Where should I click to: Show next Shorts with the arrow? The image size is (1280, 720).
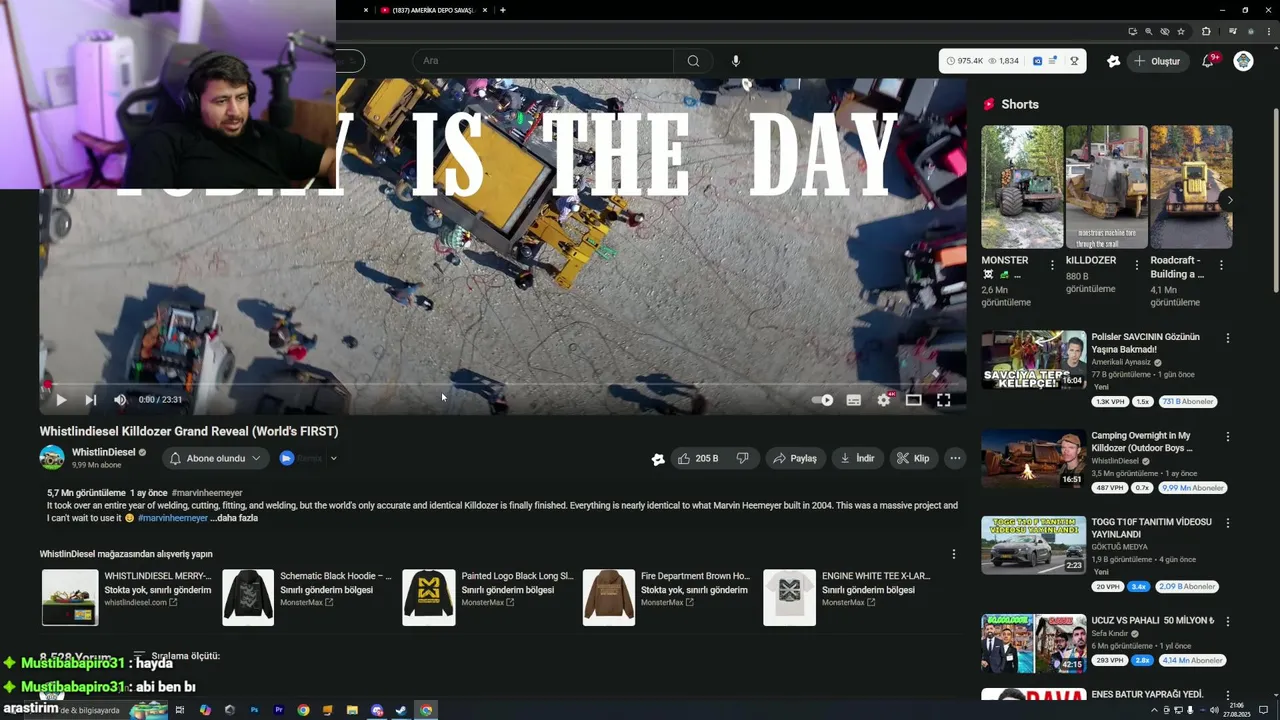point(1229,200)
